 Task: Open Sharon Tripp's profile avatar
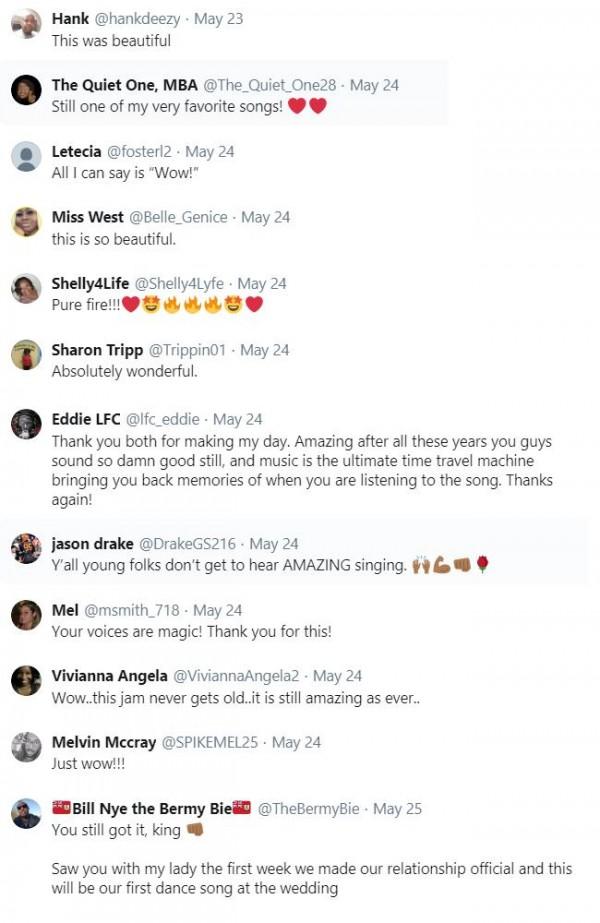[26, 355]
